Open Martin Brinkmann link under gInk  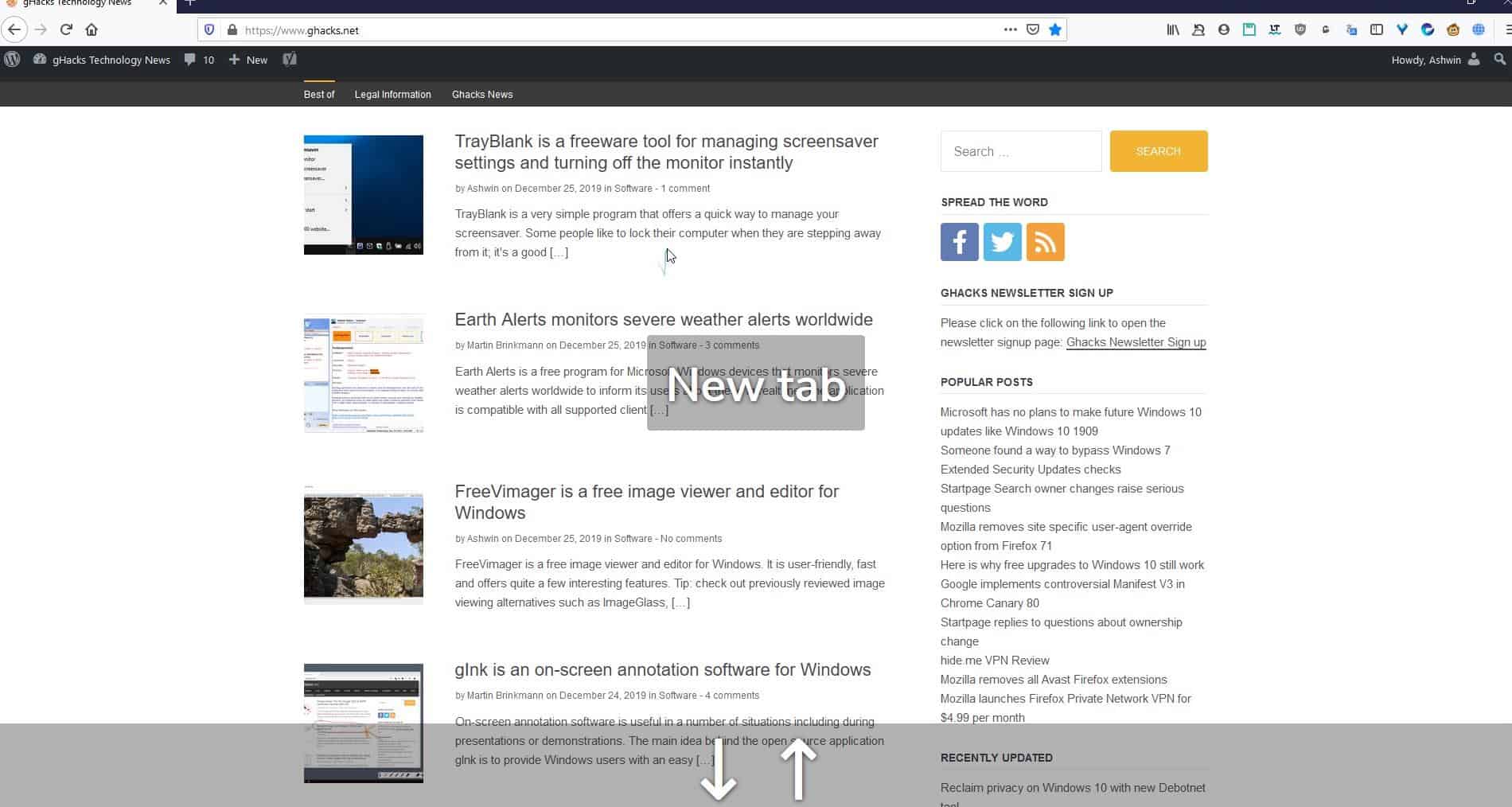coord(505,696)
